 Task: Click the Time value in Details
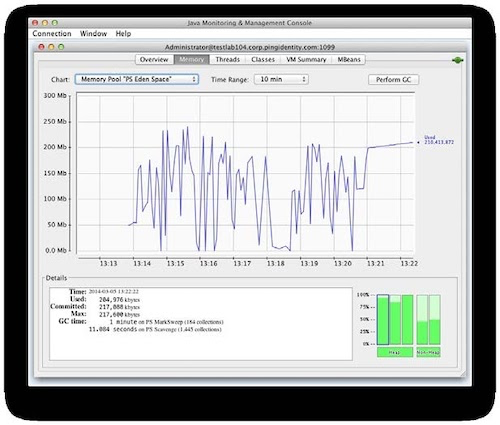tap(113, 292)
